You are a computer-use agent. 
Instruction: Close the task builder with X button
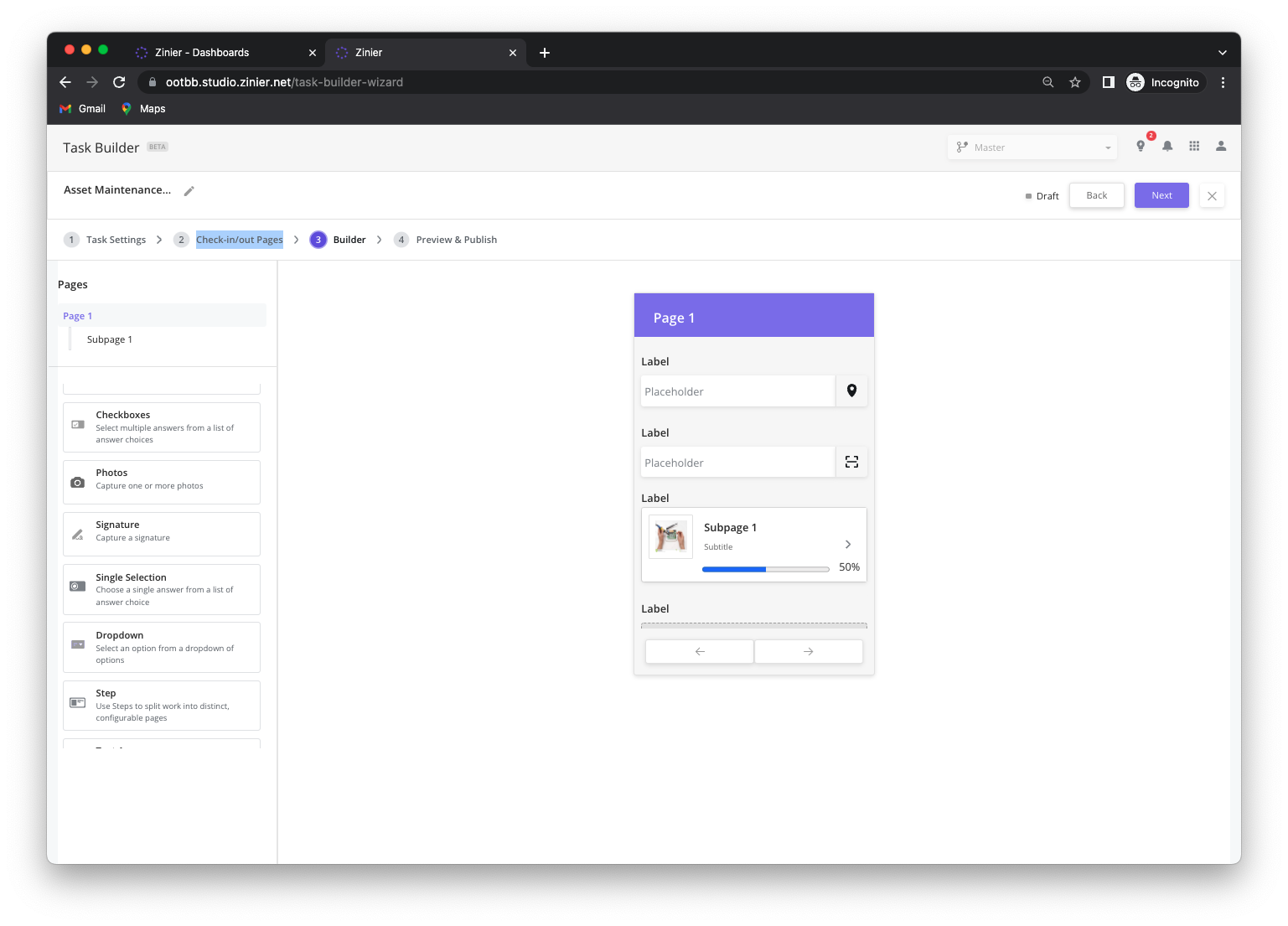click(1212, 196)
